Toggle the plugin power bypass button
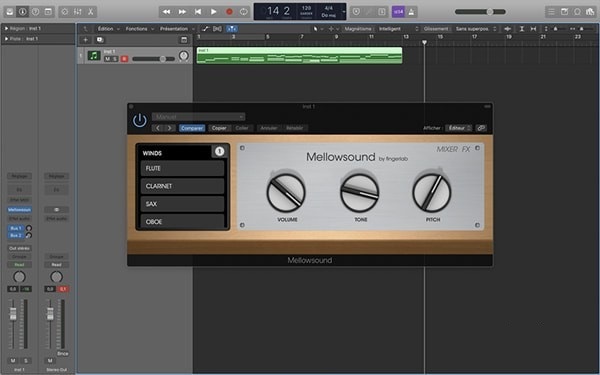The width and height of the screenshot is (600, 375). tap(140, 121)
